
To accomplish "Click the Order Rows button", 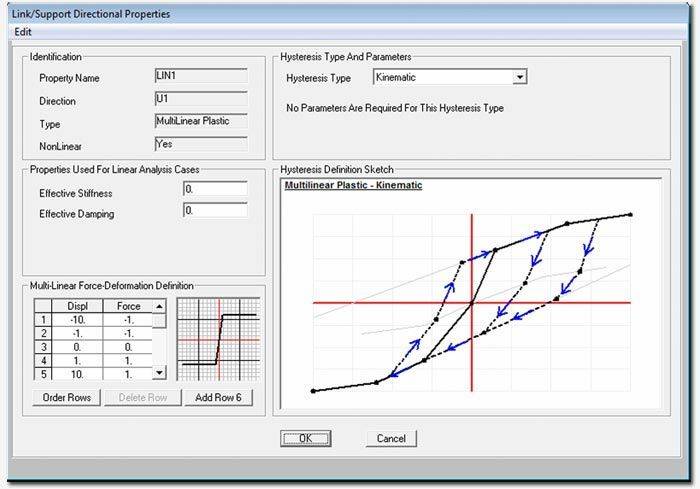I will tap(67, 397).
